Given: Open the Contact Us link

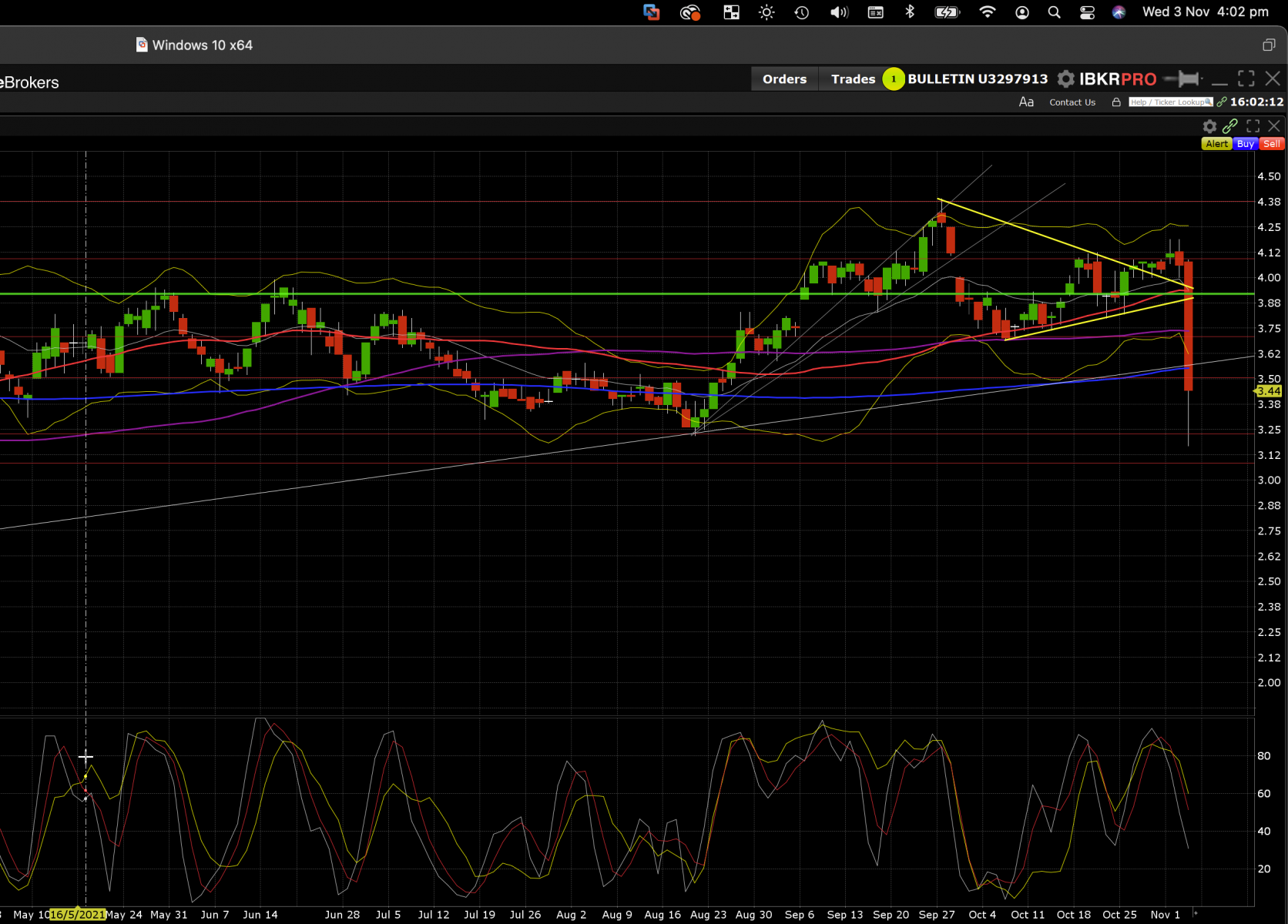Looking at the screenshot, I should [x=1072, y=102].
